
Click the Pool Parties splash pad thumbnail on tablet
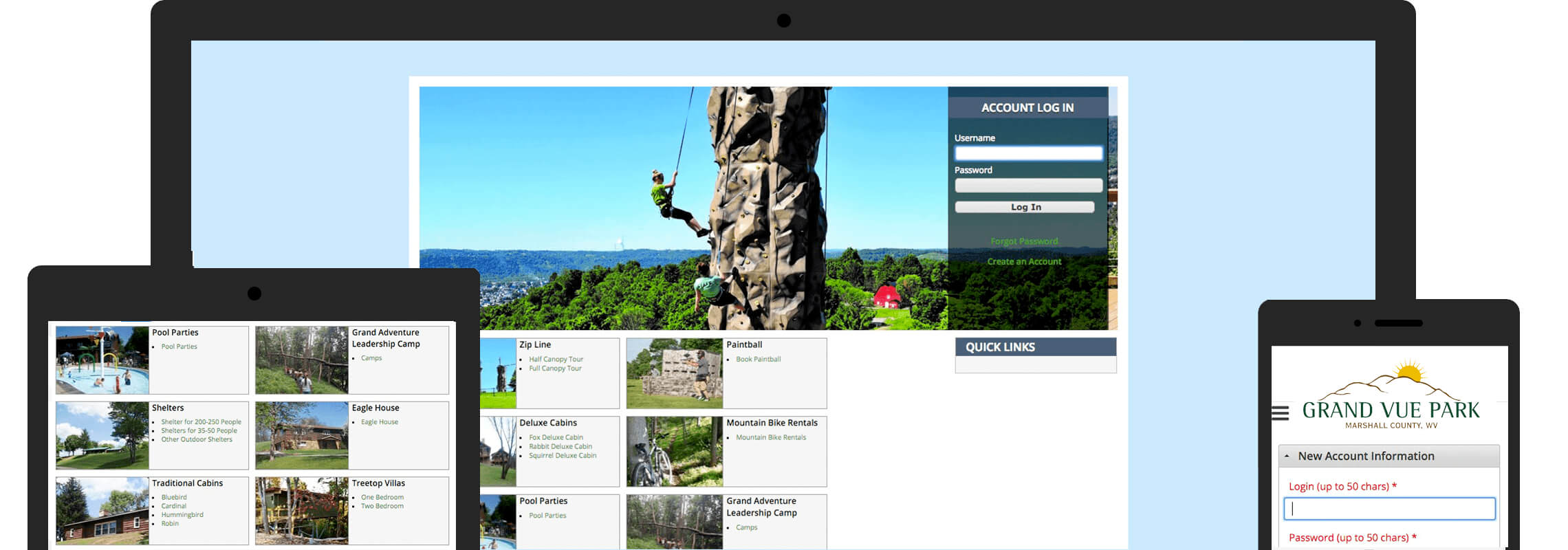coord(102,360)
